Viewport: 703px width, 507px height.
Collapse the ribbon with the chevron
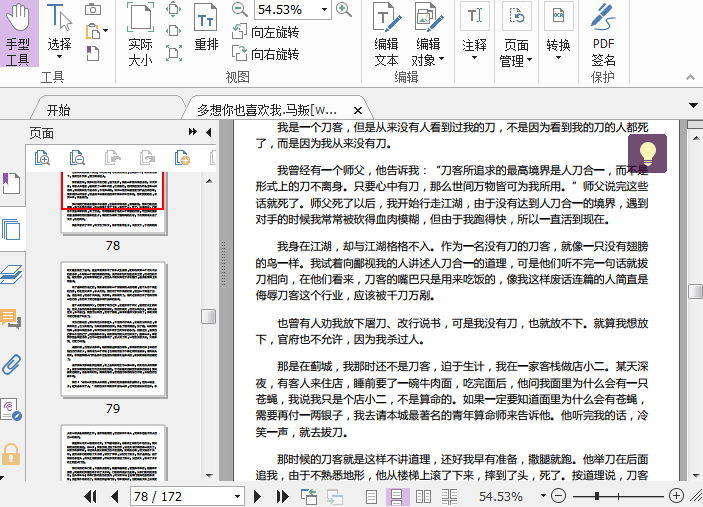(x=690, y=78)
